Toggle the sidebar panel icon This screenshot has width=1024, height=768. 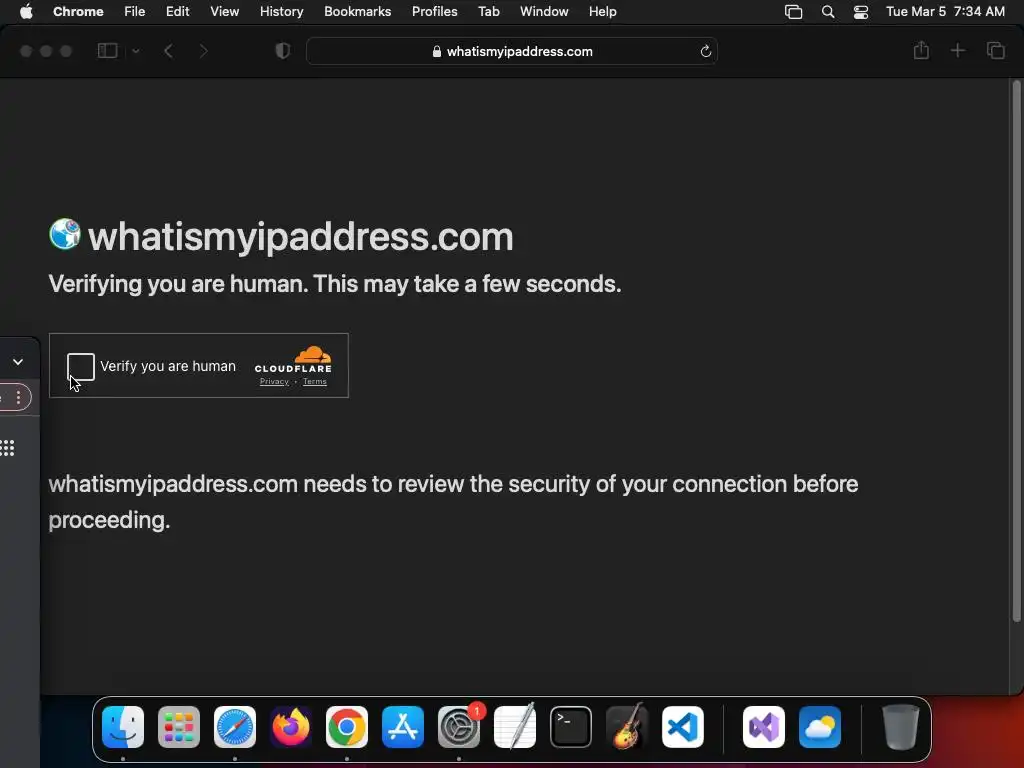107,51
